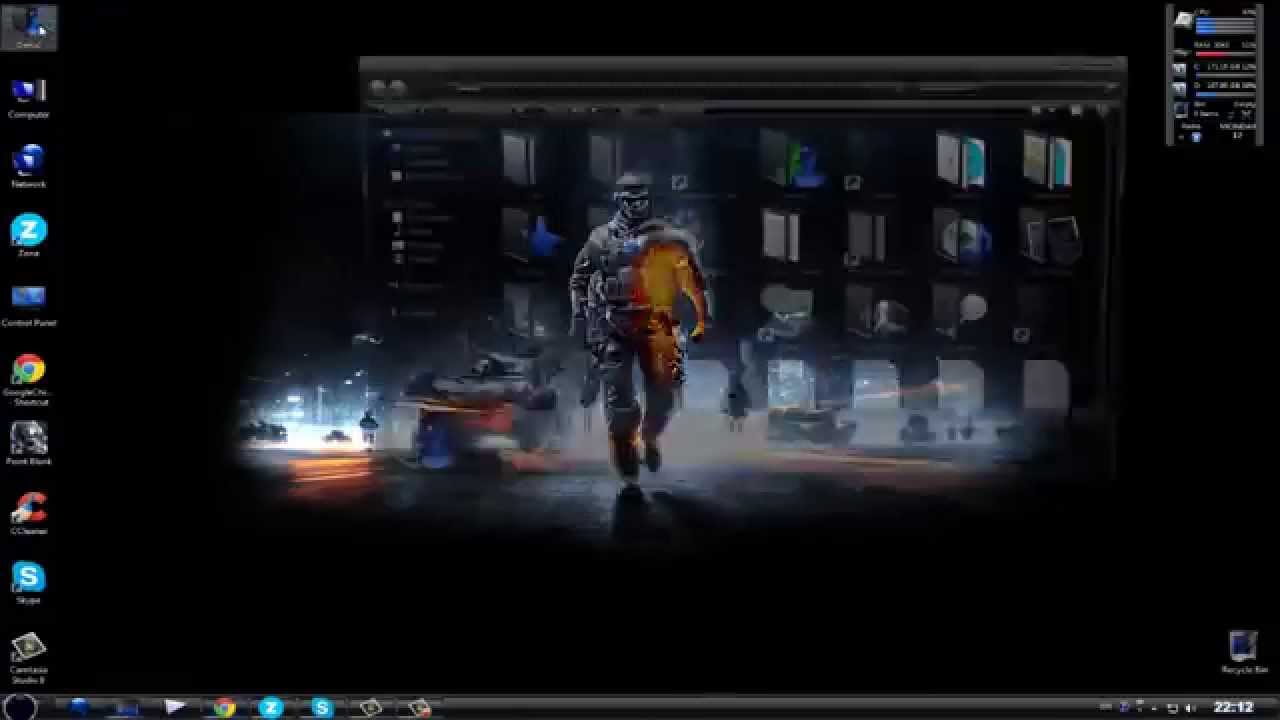1280x720 pixels.
Task: Launch Google Chrome desktop shortcut
Action: (x=28, y=379)
